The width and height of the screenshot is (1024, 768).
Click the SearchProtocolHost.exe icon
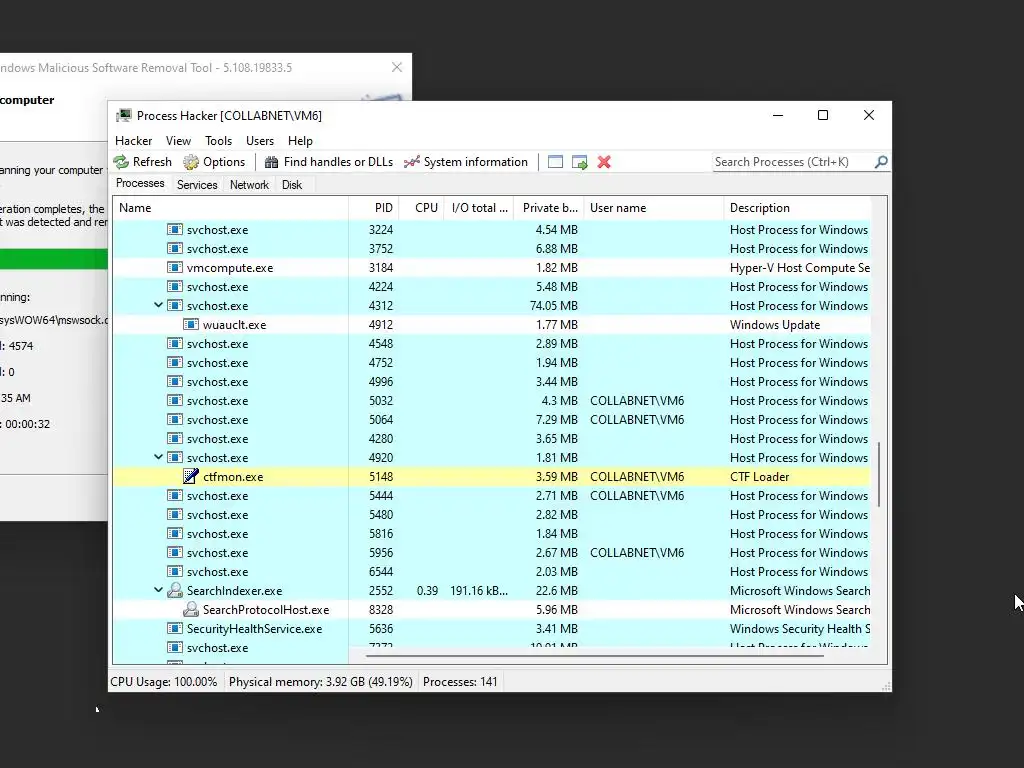pyautogui.click(x=191, y=609)
